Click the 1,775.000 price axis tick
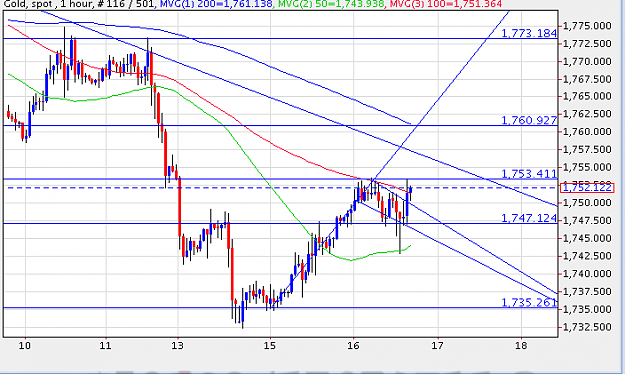625x374 pixels. pyautogui.click(x=587, y=26)
